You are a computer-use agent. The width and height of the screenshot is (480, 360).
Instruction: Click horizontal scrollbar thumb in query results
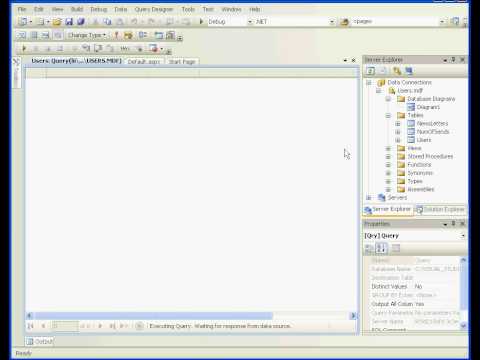click(x=153, y=316)
